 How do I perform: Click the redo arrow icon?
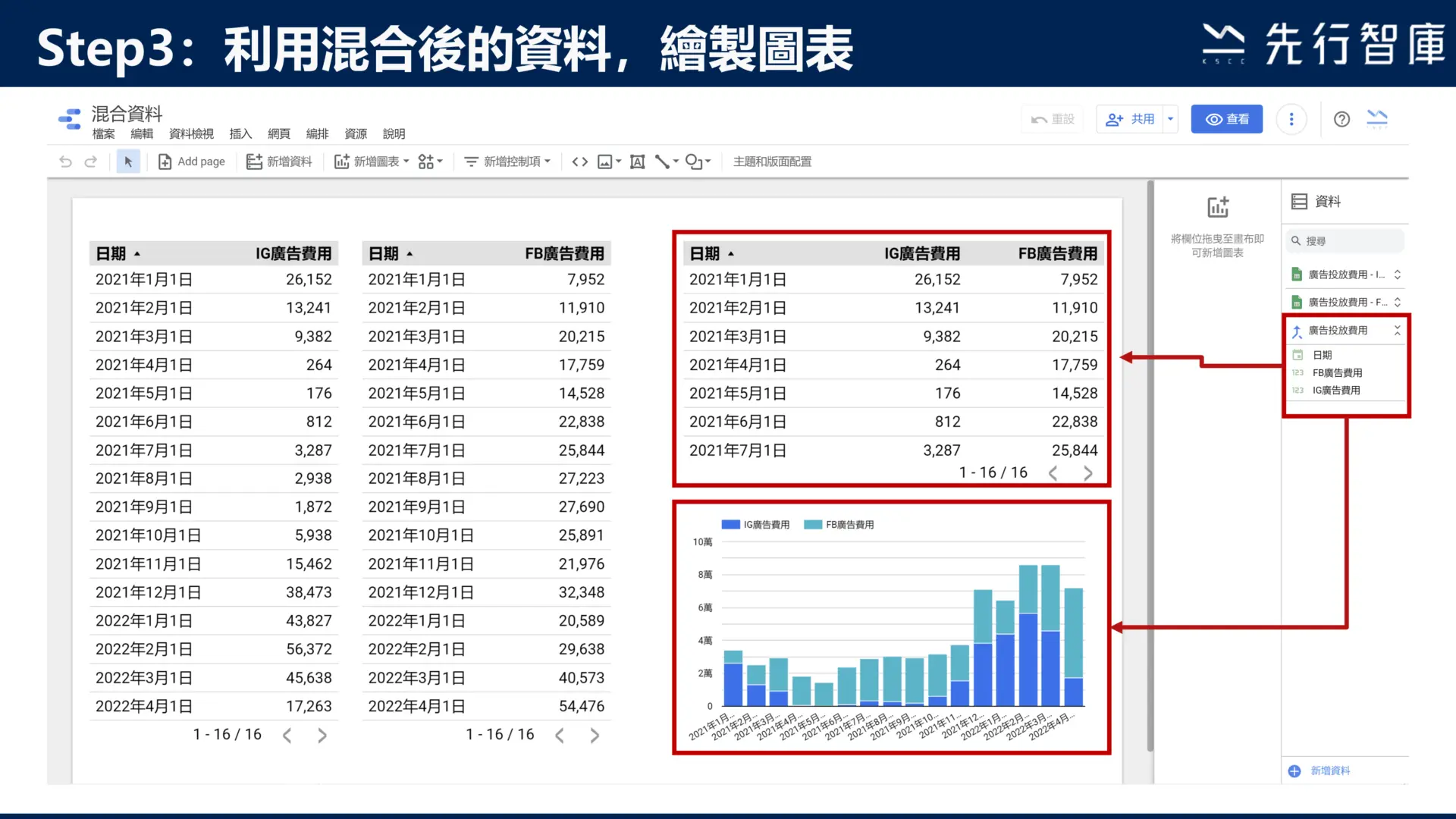click(91, 162)
